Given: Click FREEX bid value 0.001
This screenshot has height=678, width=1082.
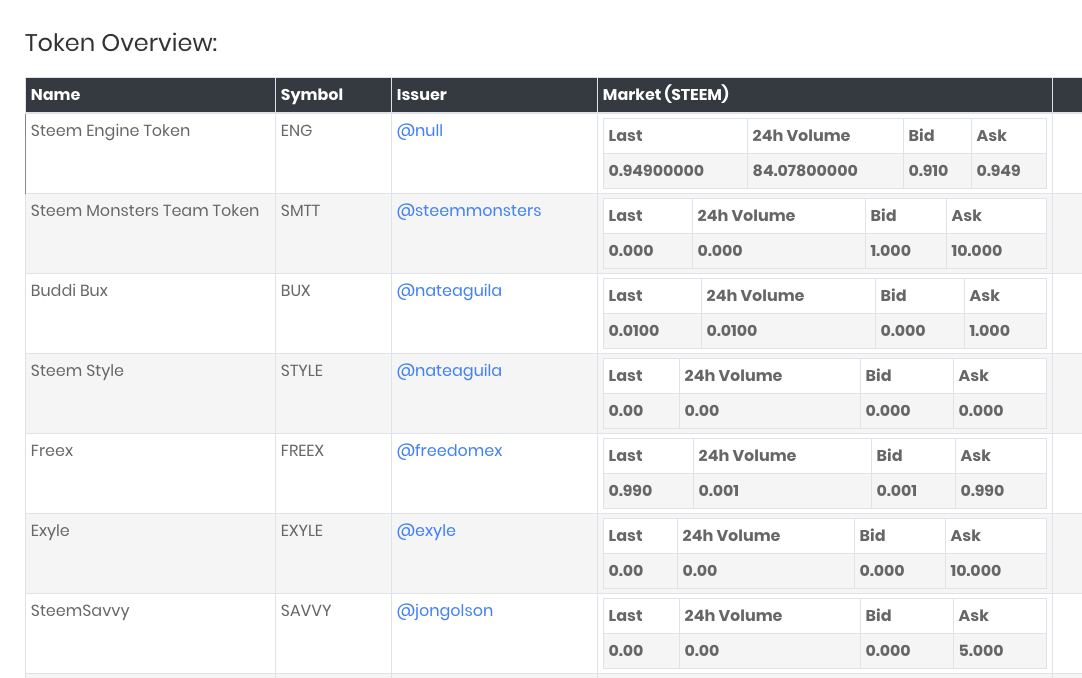Looking at the screenshot, I should click(x=896, y=490).
